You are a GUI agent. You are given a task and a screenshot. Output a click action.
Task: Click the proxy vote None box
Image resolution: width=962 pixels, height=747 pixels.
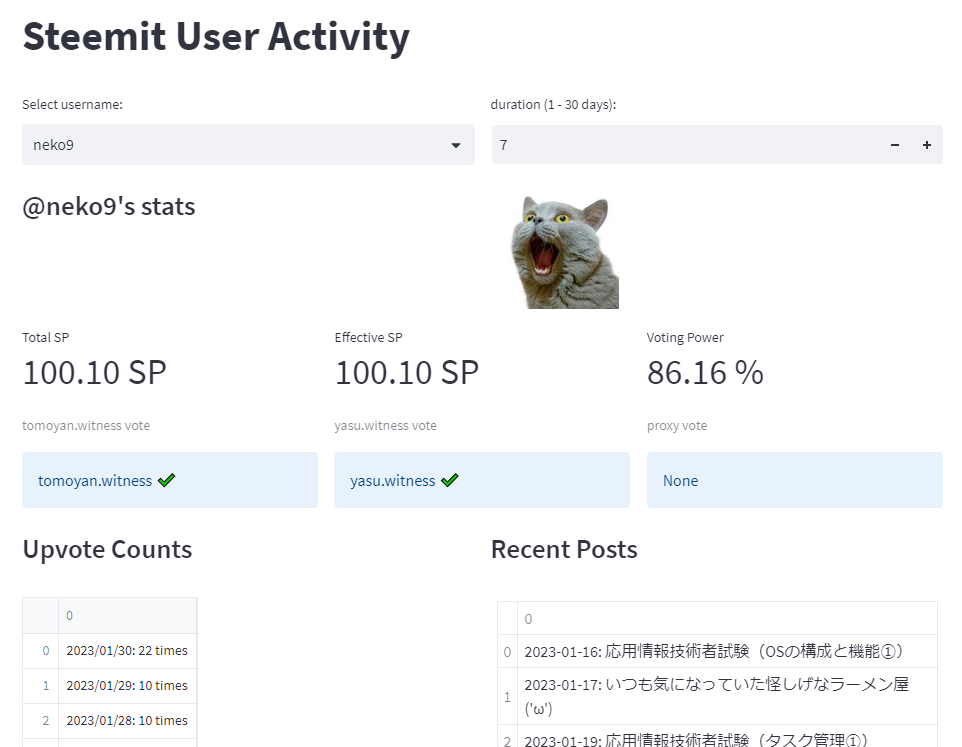[x=794, y=480]
